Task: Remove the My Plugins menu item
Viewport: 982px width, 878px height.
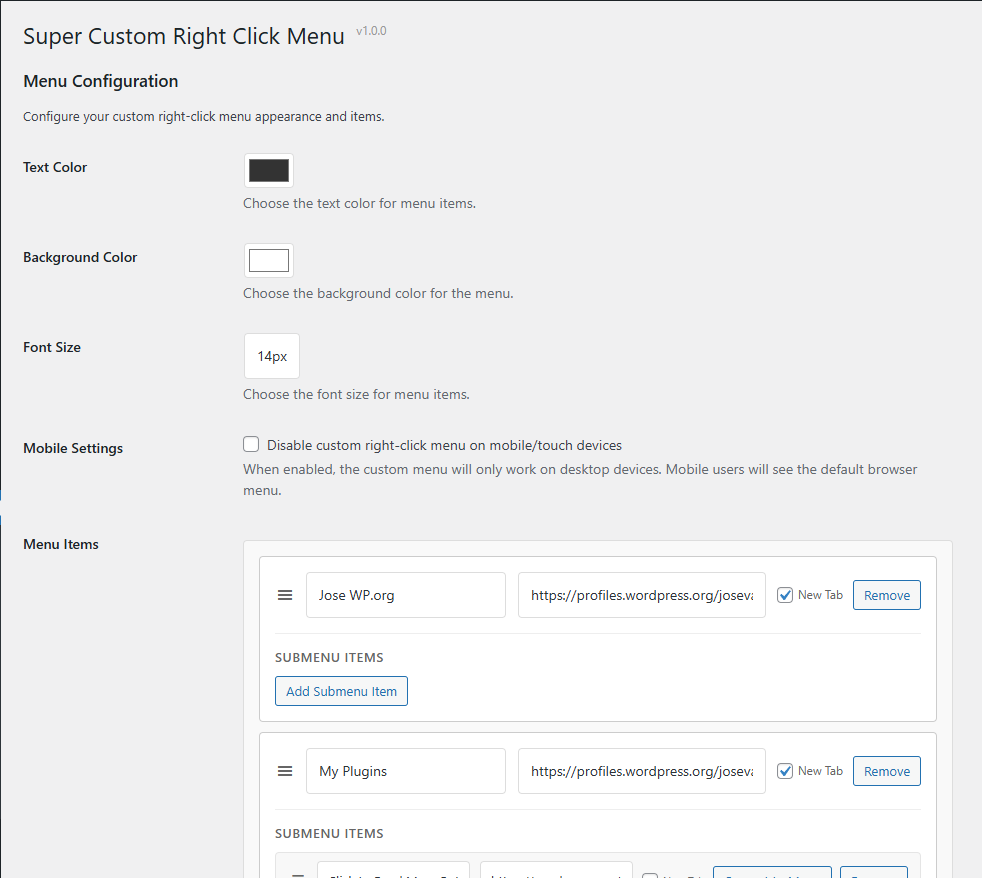Action: (886, 771)
